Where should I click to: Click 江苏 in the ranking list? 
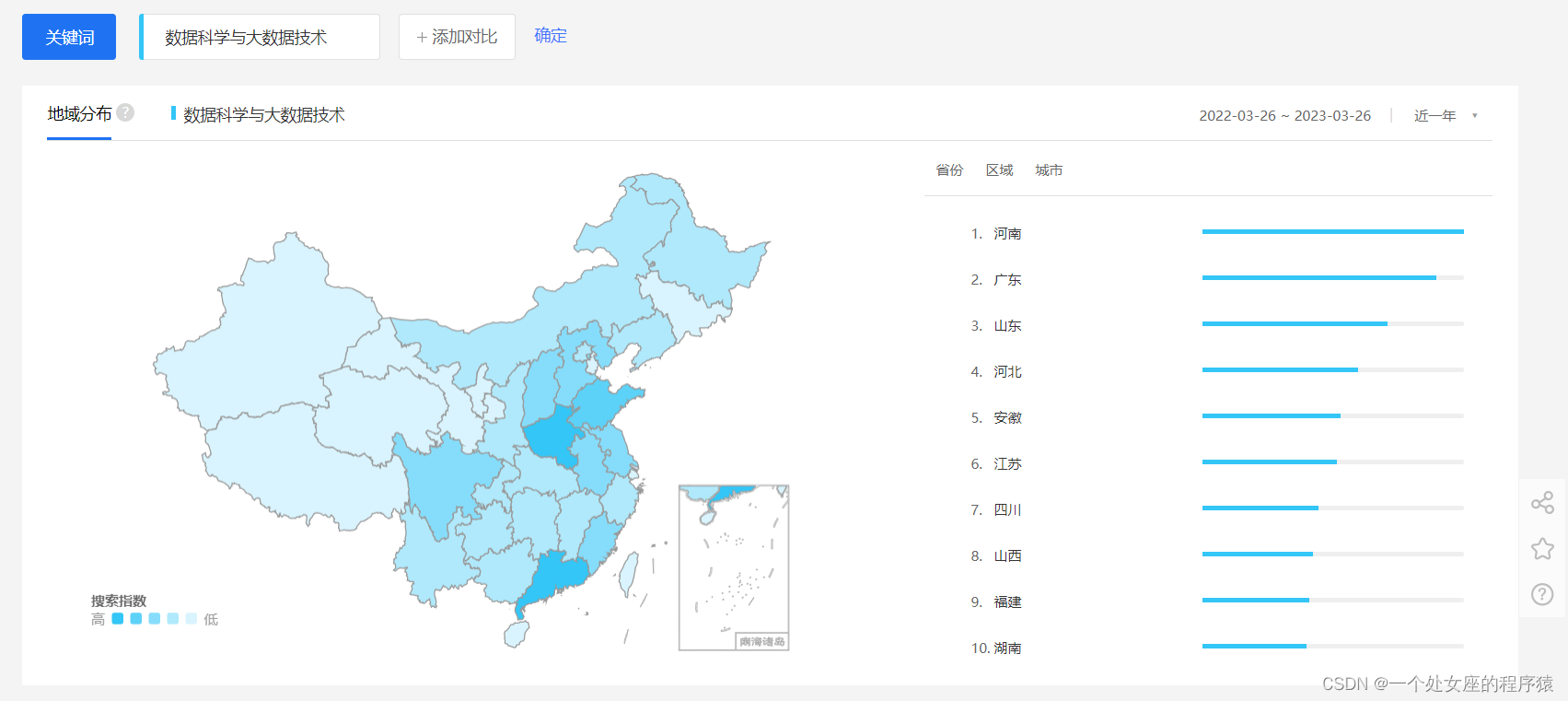pyautogui.click(x=1007, y=463)
